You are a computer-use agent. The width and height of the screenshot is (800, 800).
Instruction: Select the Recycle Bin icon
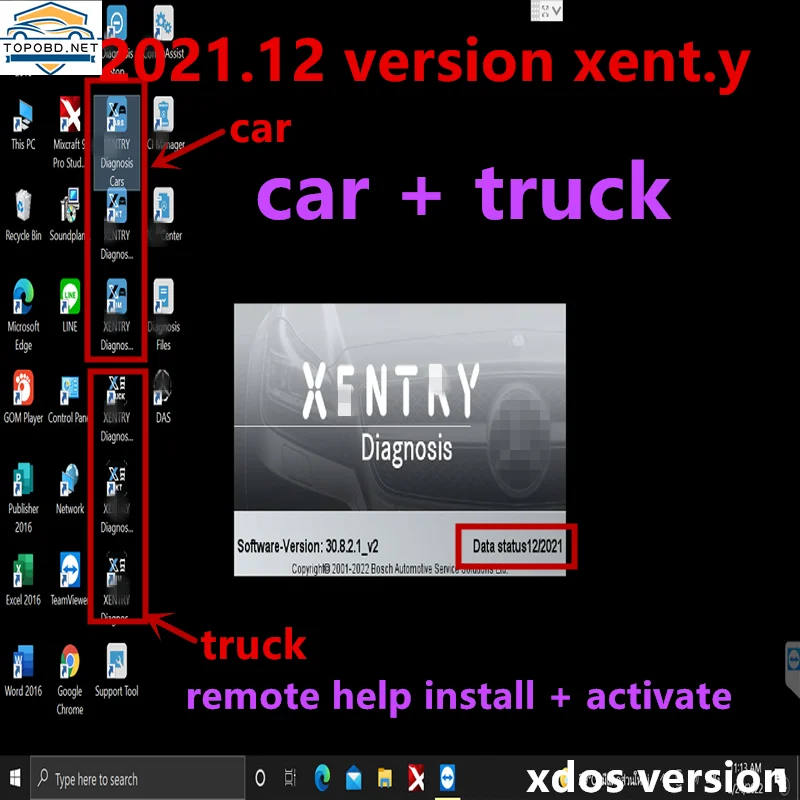[23, 215]
